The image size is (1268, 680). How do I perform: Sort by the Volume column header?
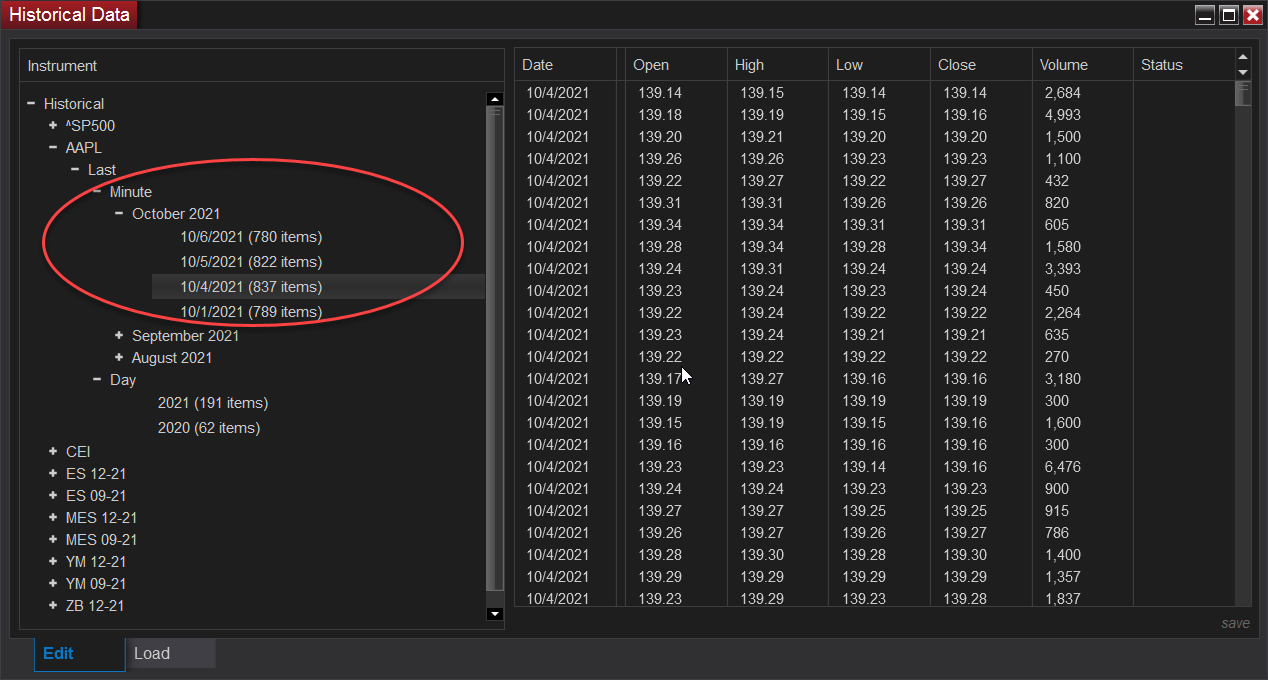pos(1083,64)
